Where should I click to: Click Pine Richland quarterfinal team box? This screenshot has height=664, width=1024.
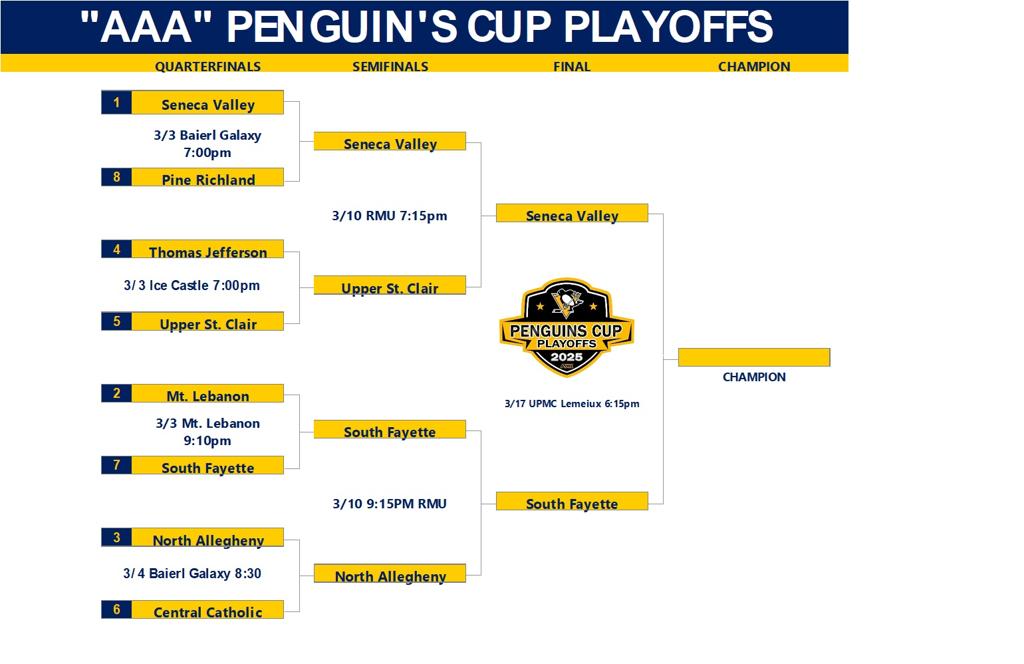point(208,177)
